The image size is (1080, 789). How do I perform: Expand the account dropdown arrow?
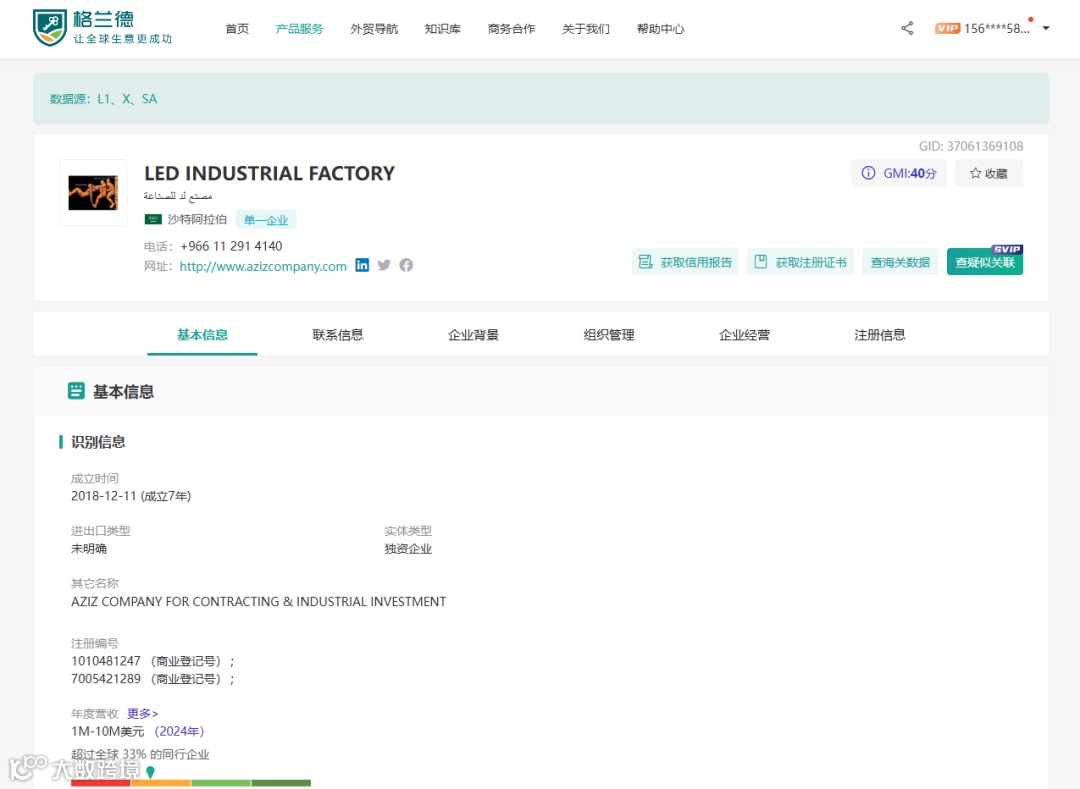[x=1046, y=28]
